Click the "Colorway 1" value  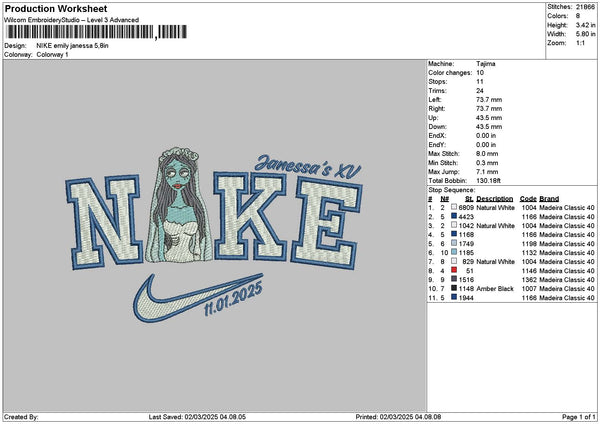(x=52, y=55)
